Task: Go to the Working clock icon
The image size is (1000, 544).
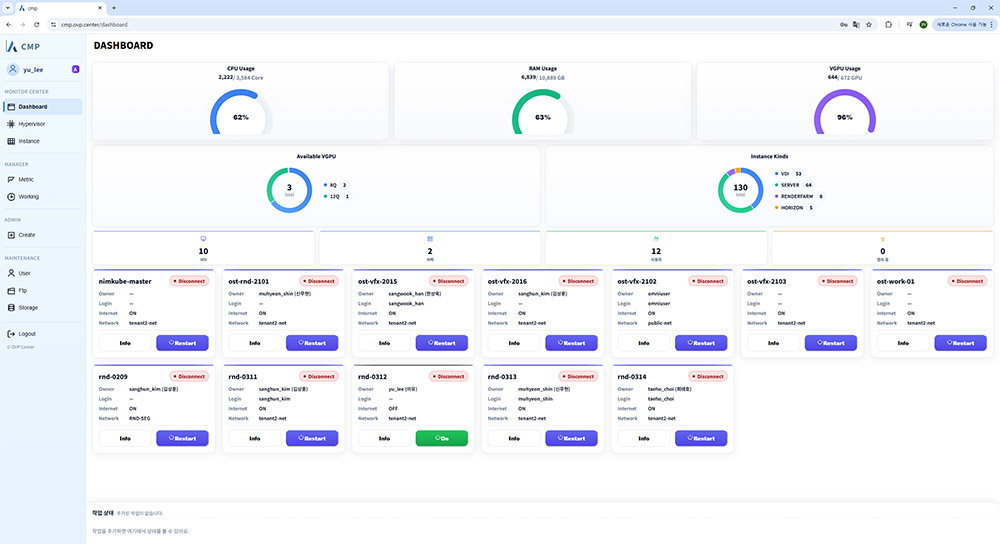Action: click(11, 196)
